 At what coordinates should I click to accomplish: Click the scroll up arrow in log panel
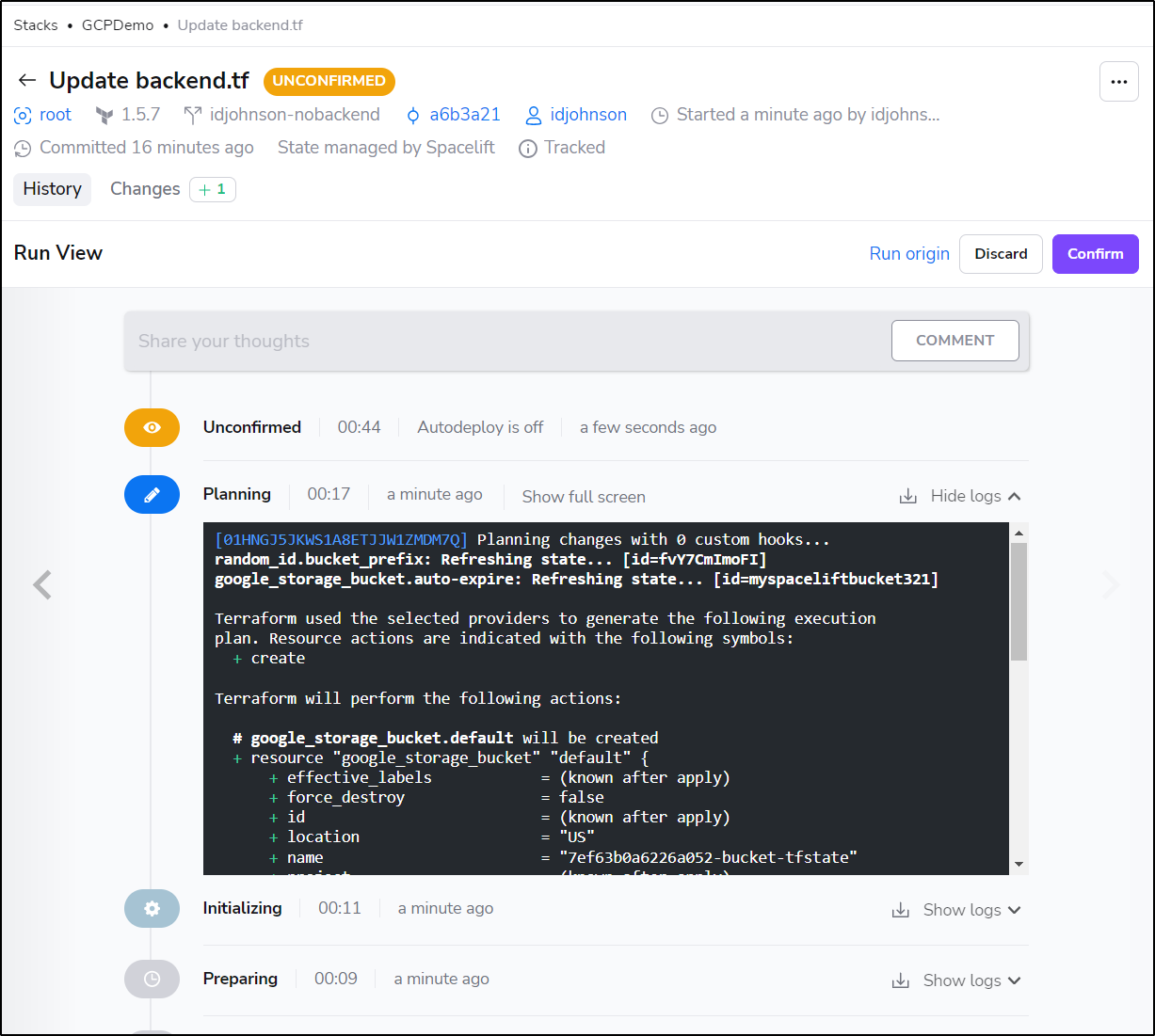1019,533
